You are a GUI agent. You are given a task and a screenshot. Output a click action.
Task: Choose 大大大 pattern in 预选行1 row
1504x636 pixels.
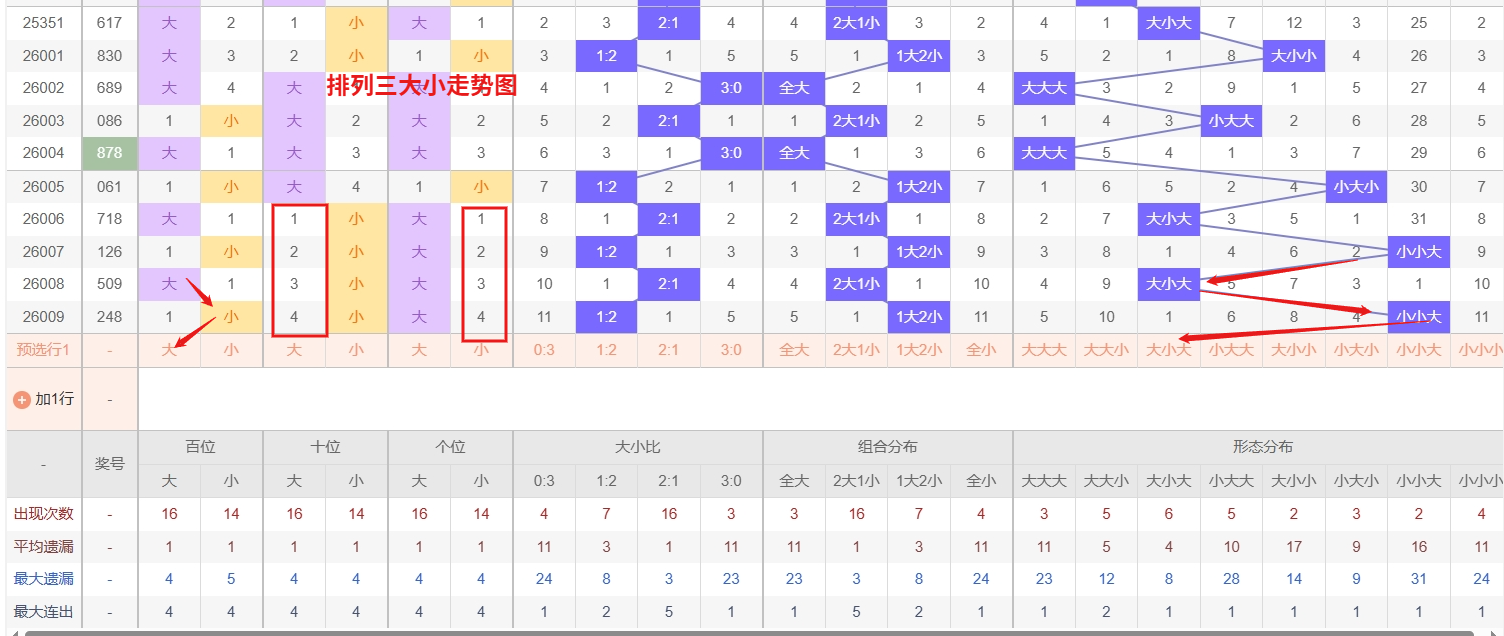[1044, 350]
